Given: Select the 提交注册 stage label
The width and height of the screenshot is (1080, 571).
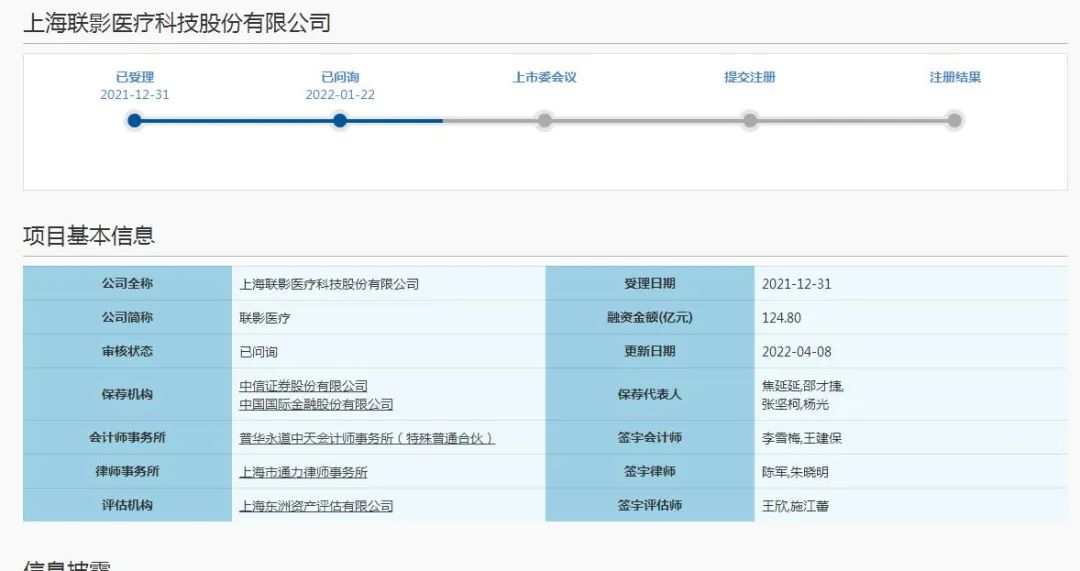Looking at the screenshot, I should click(750, 77).
